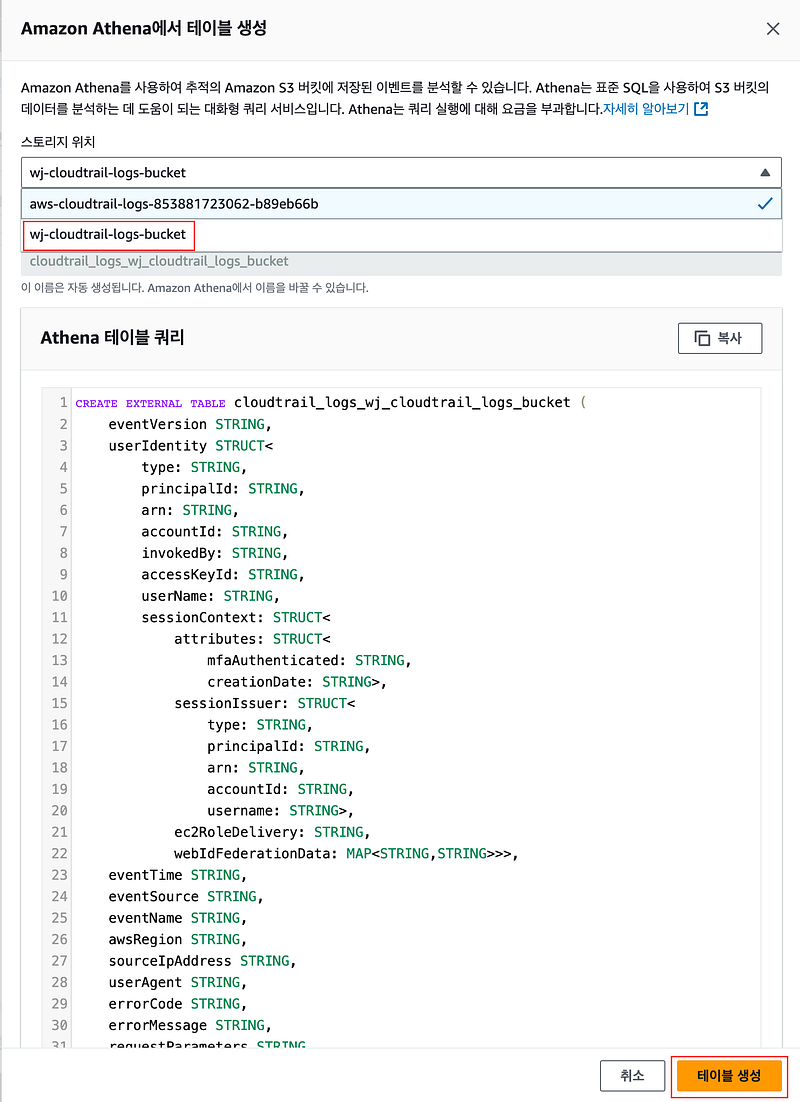Select aws-cloudtrail-logs-853881723062-b89eb66b option
800x1102 pixels.
[x=401, y=204]
